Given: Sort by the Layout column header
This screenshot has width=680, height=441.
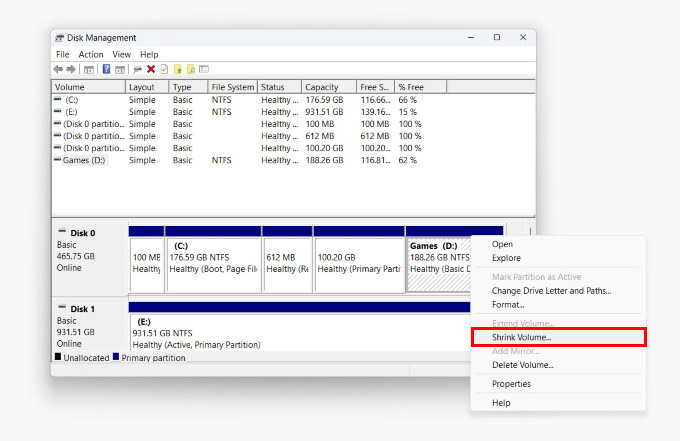Looking at the screenshot, I should [147, 87].
